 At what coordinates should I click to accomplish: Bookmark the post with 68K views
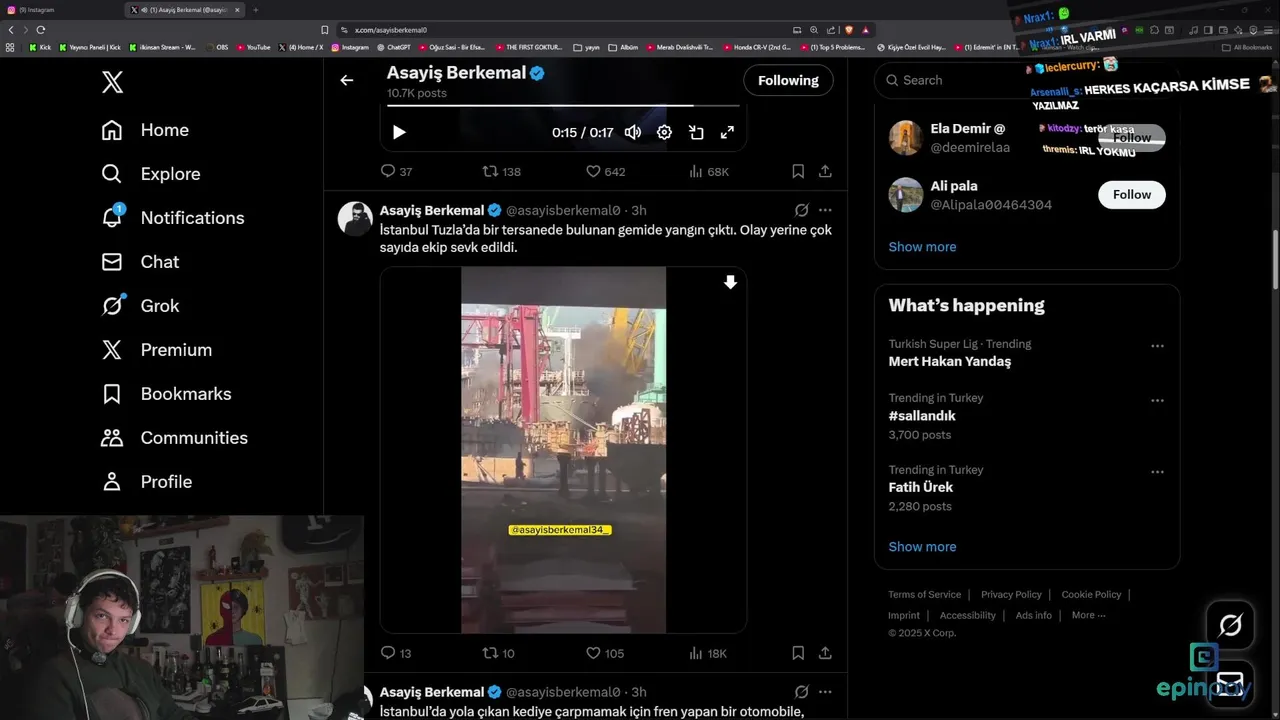(x=798, y=172)
